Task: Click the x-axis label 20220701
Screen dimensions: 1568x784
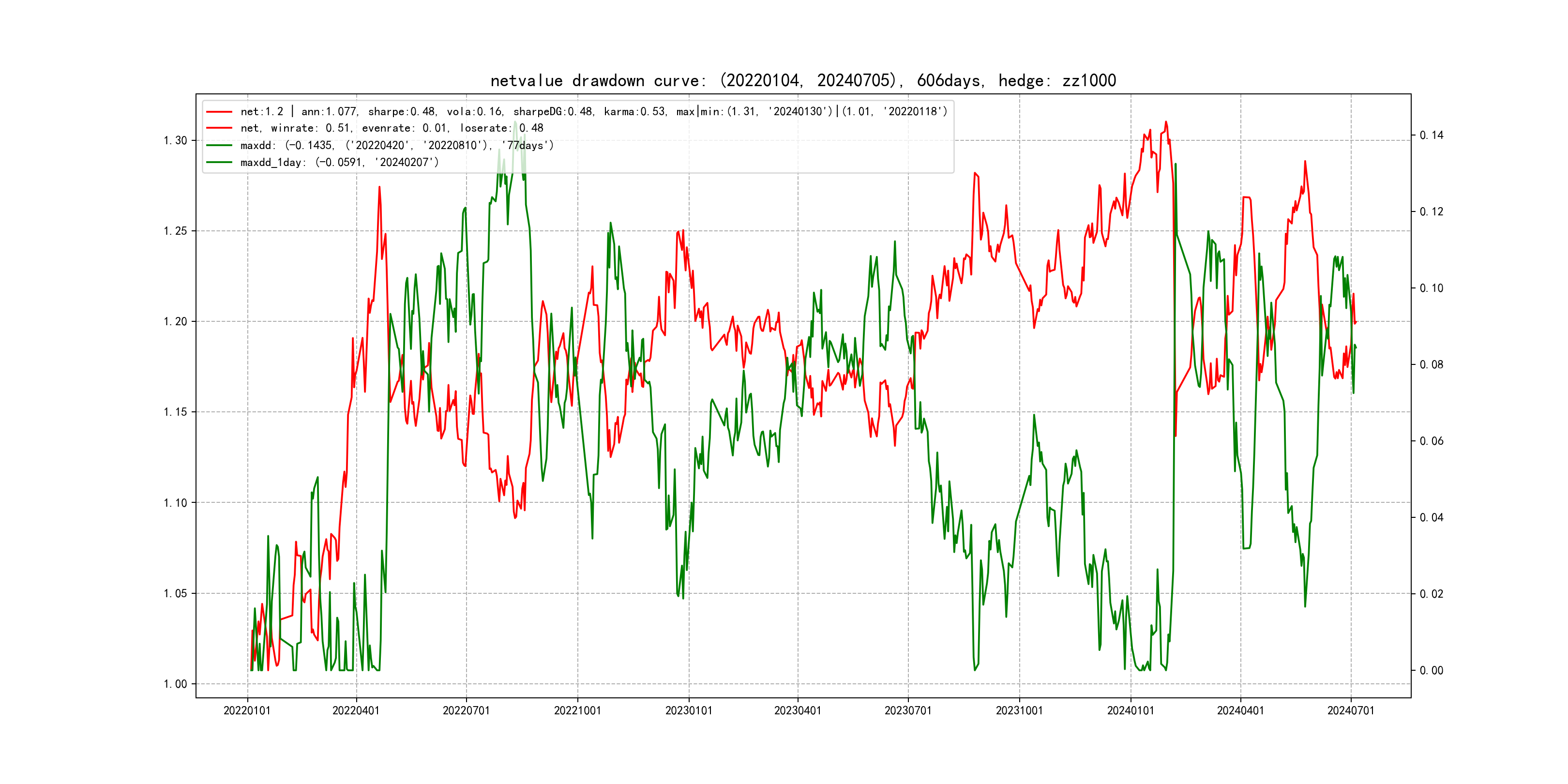Action: click(466, 710)
